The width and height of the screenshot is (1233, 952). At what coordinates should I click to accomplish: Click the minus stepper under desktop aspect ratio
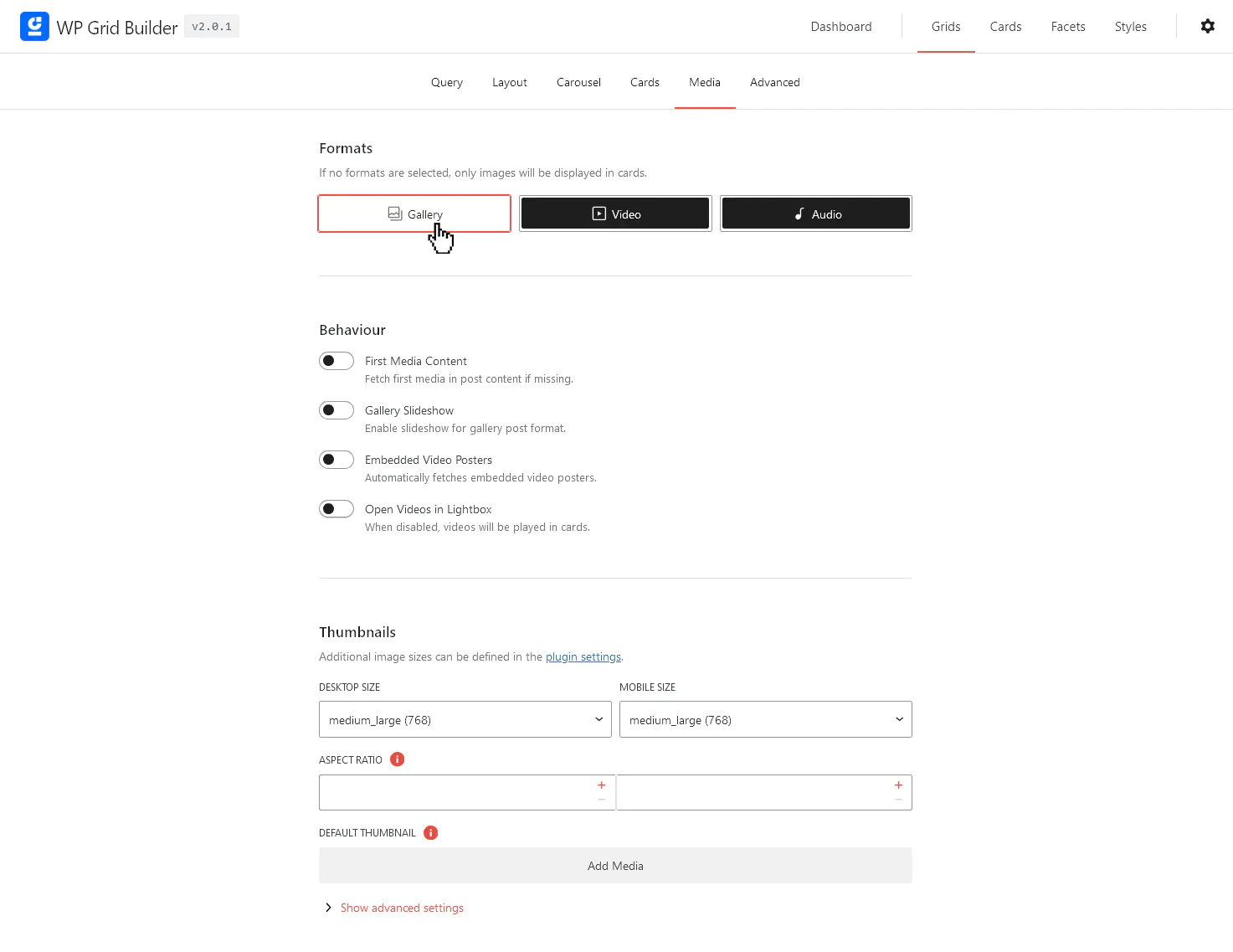601,800
